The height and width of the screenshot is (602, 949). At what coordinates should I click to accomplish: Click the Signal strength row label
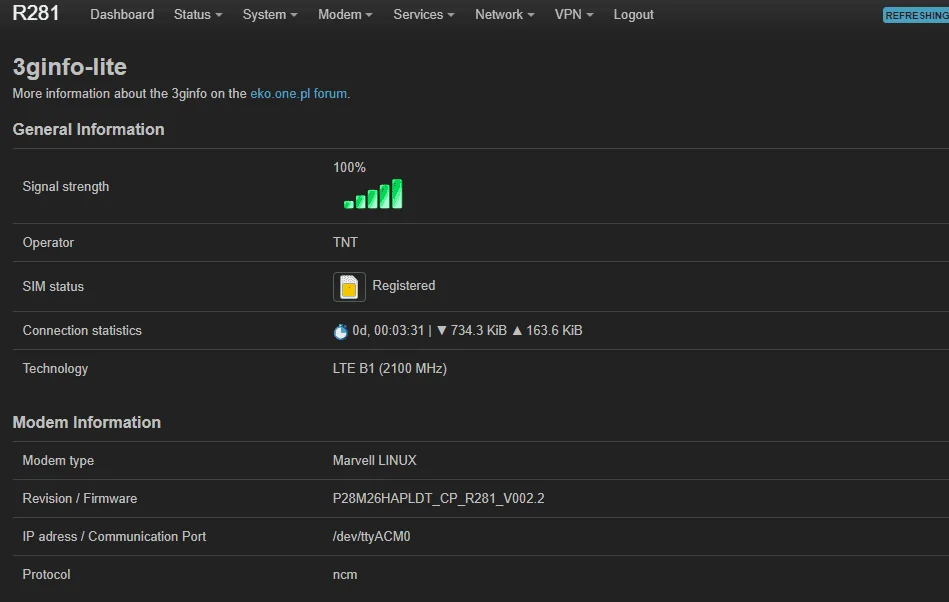pyautogui.click(x=66, y=187)
